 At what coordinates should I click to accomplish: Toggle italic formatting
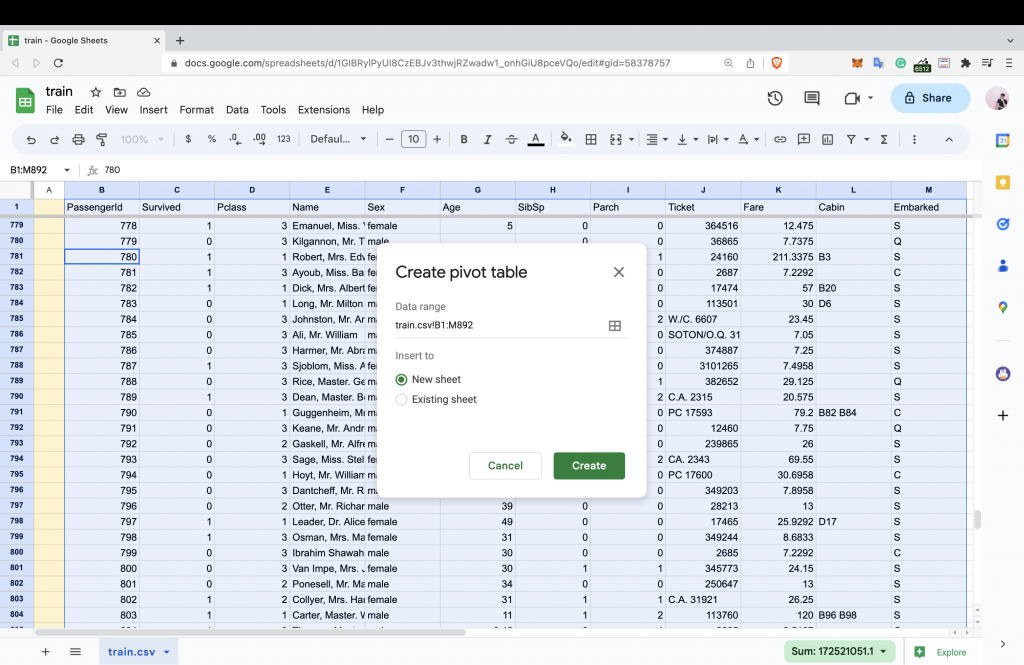click(487, 139)
